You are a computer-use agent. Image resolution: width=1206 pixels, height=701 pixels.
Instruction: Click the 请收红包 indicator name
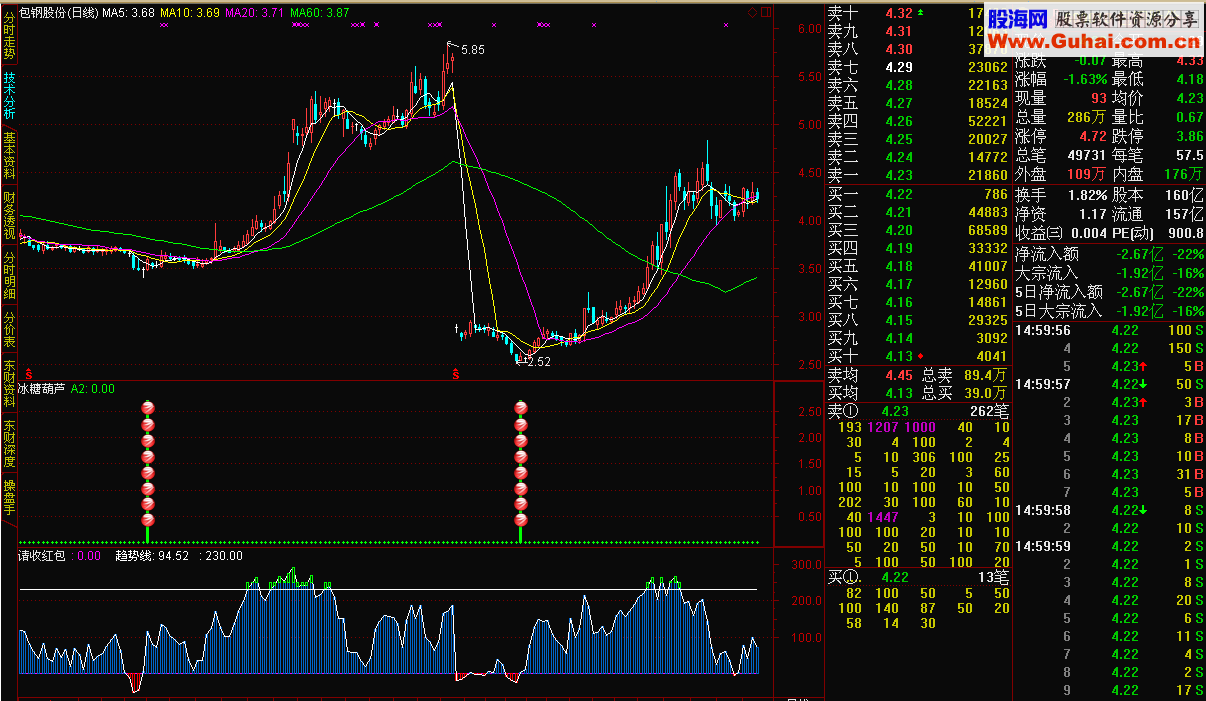(x=43, y=556)
